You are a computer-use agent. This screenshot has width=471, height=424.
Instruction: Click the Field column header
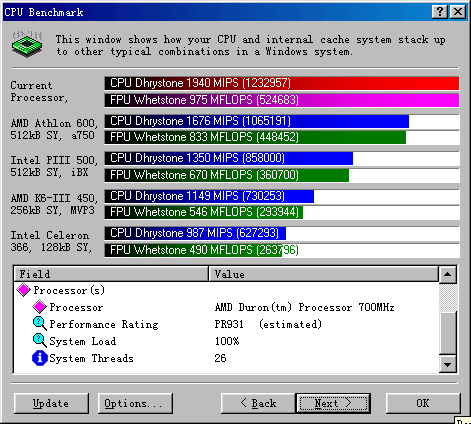tap(111, 274)
